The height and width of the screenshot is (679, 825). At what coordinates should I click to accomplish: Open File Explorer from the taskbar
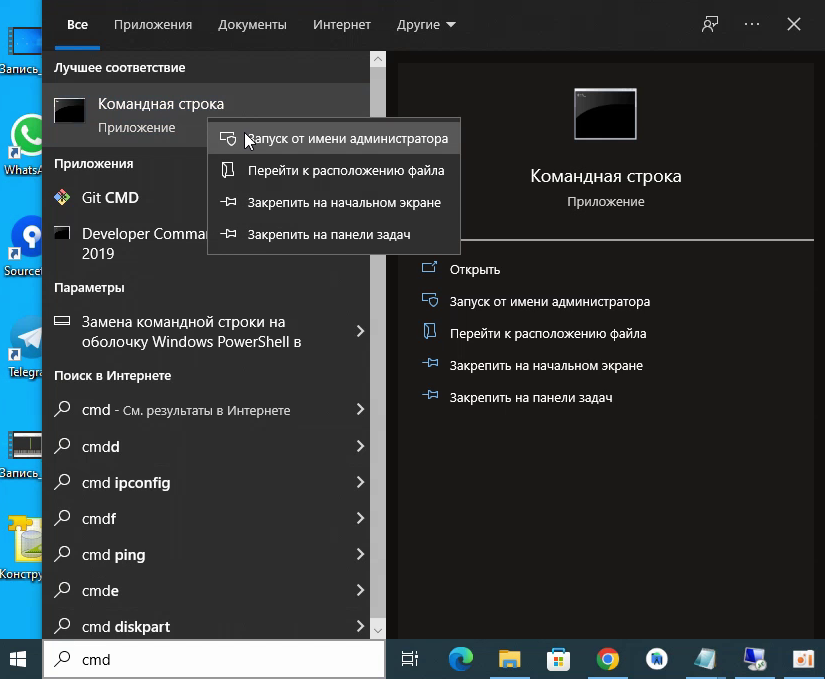click(x=509, y=659)
